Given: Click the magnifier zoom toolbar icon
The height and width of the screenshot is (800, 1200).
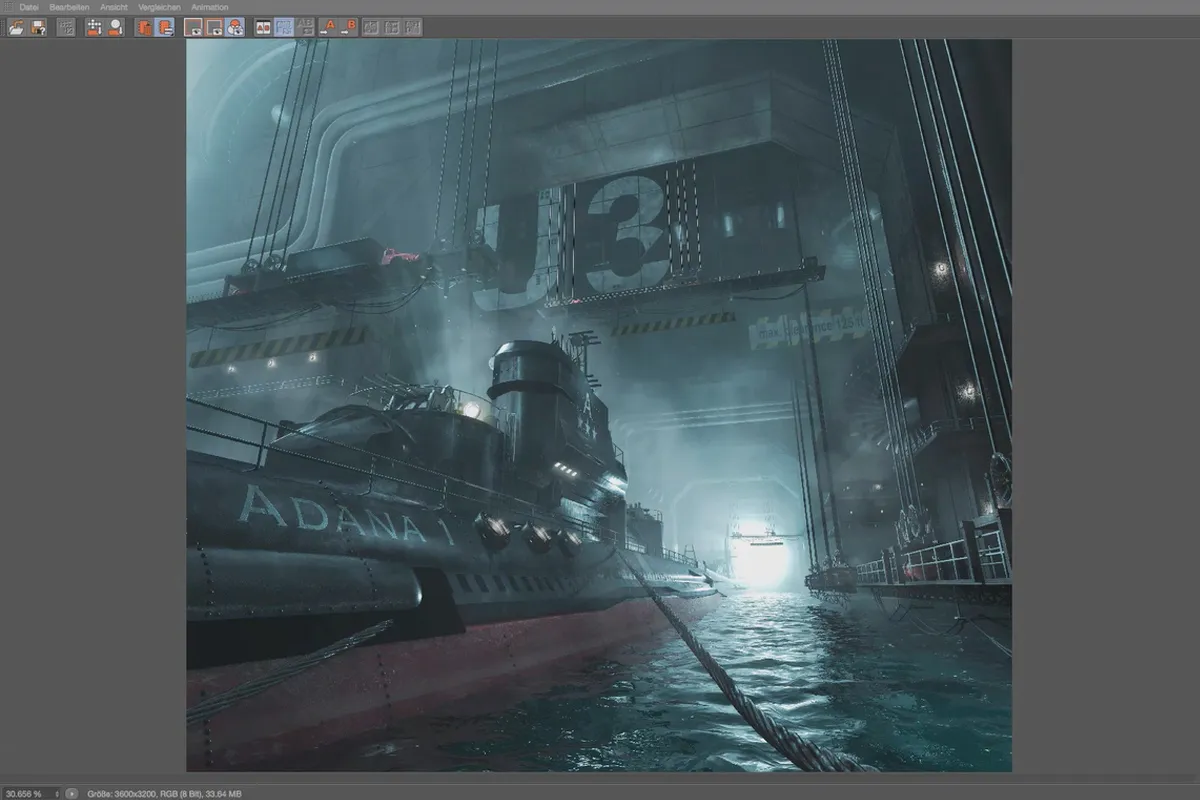Looking at the screenshot, I should click(x=115, y=27).
